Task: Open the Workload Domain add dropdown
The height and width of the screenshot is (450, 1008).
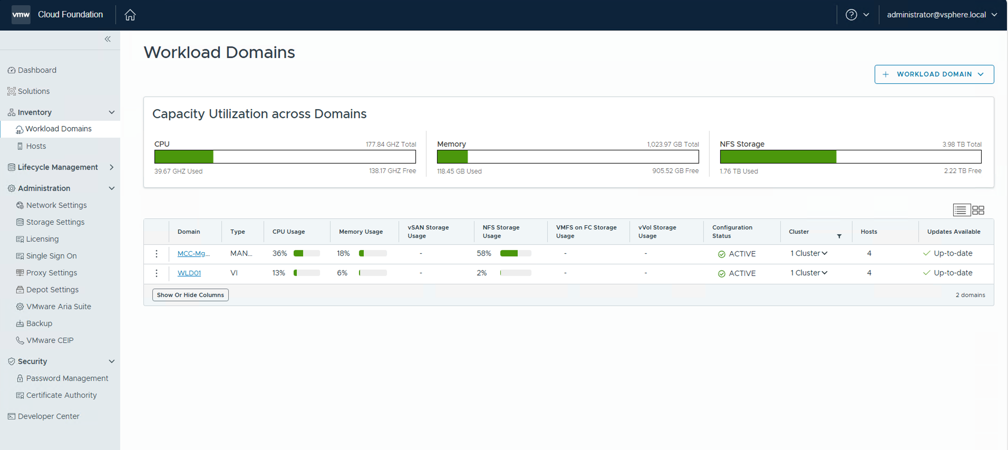Action: click(x=934, y=74)
